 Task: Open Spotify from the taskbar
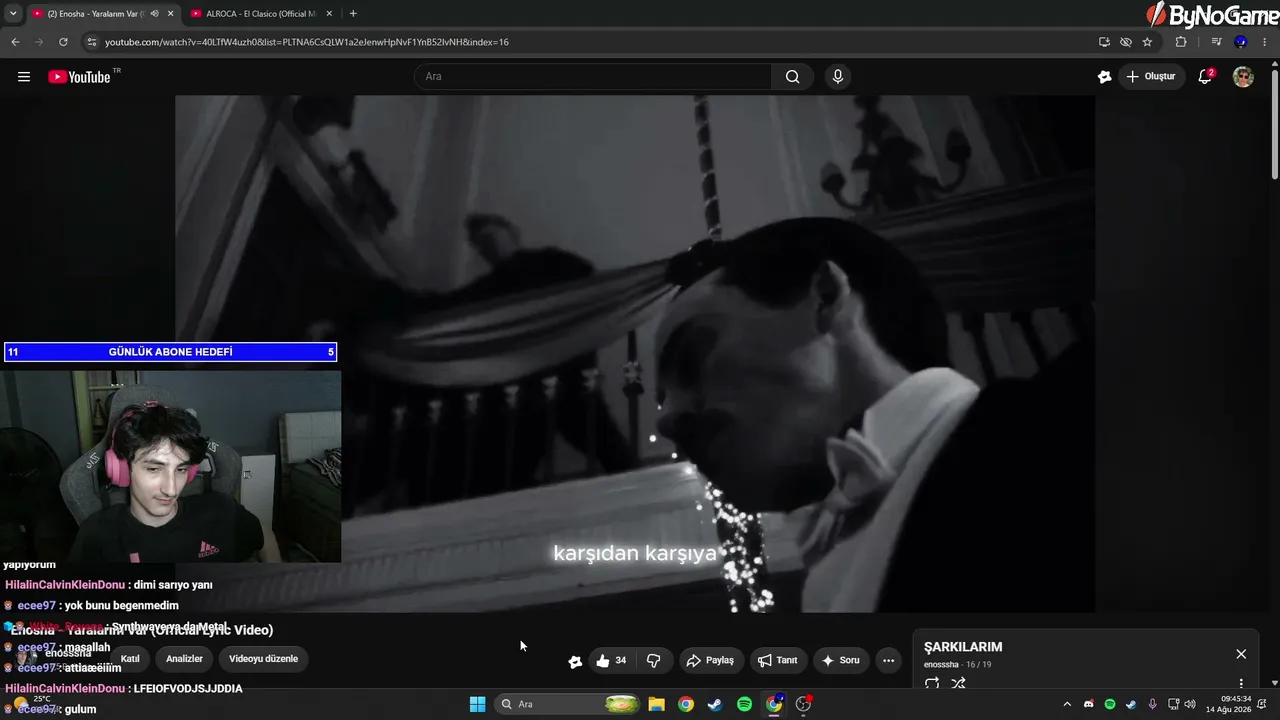pyautogui.click(x=744, y=704)
